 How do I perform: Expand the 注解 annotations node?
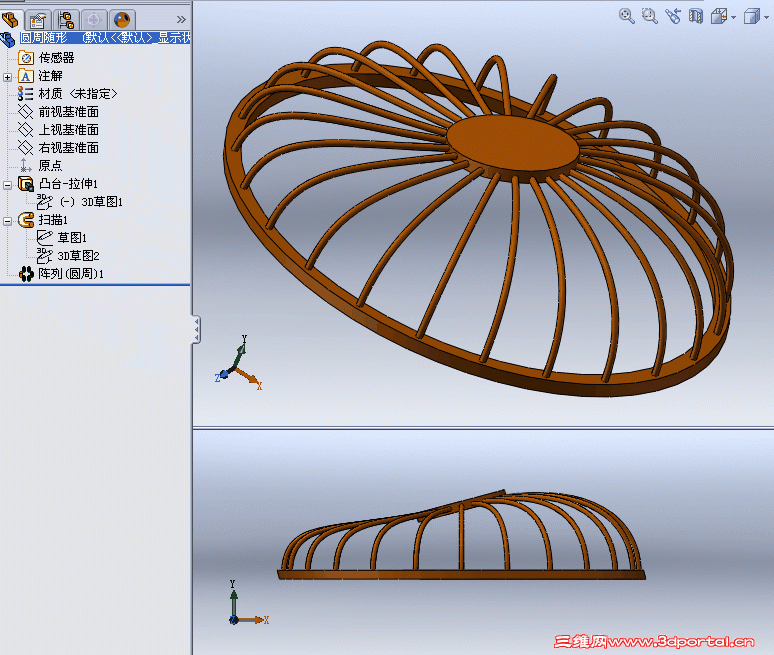click(x=7, y=77)
